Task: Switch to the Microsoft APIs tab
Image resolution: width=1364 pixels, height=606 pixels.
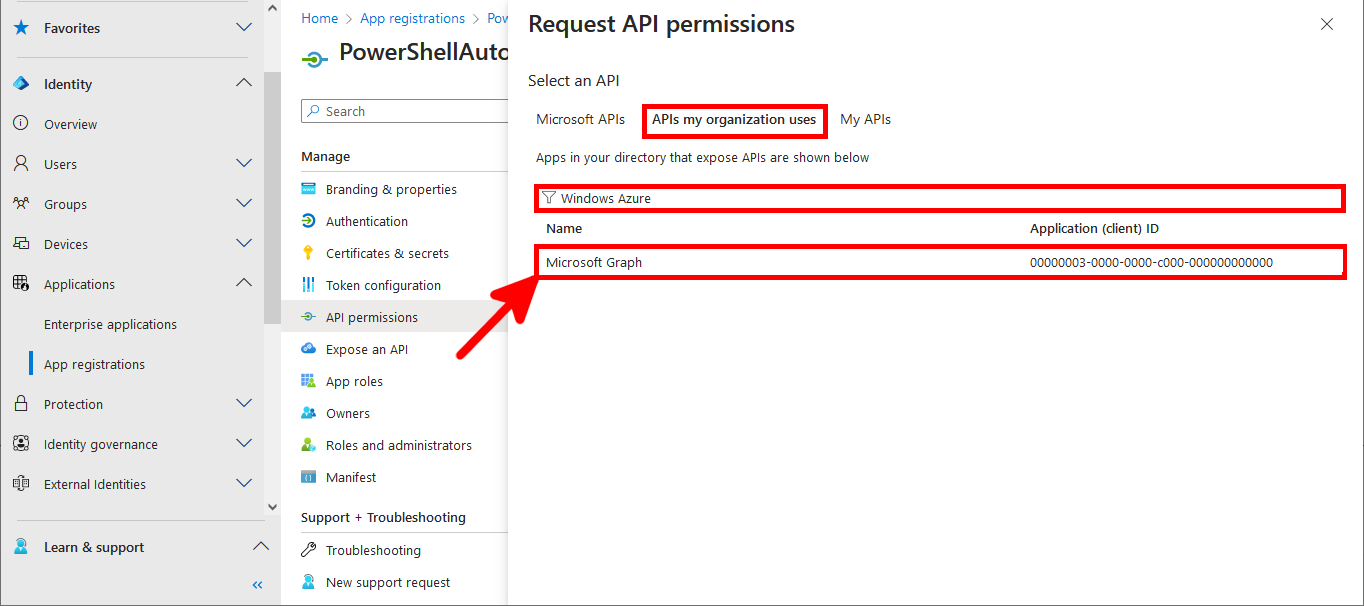Action: [x=581, y=119]
